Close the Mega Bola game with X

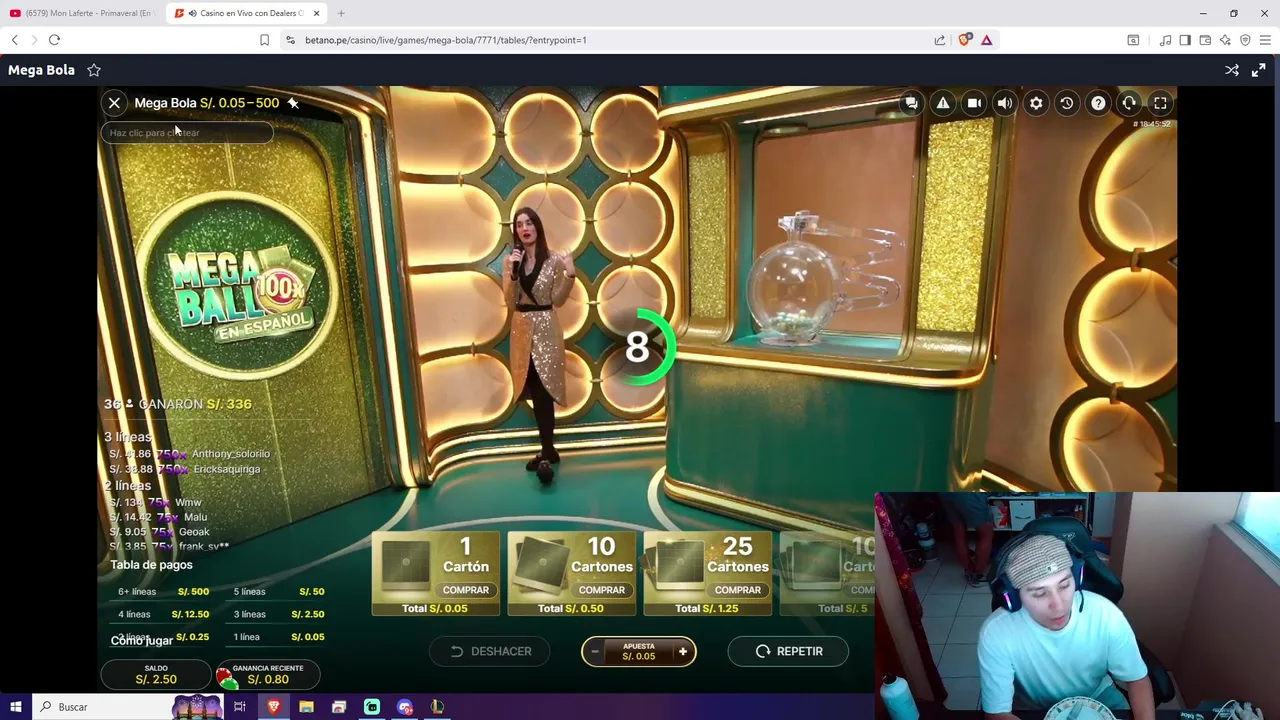point(114,103)
